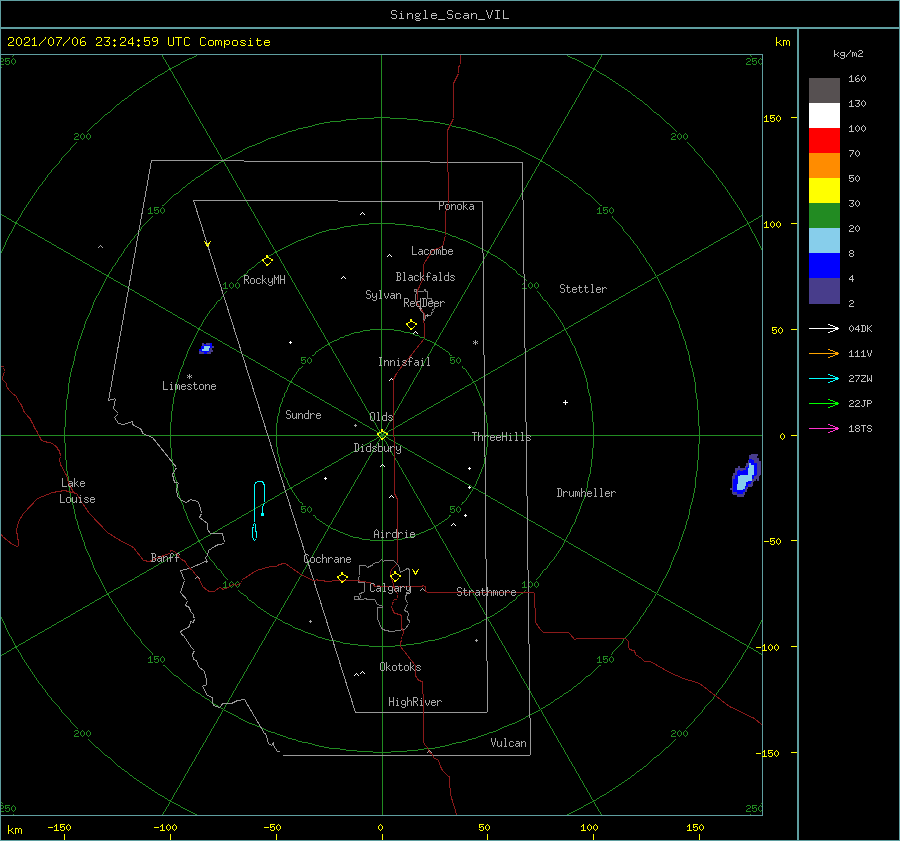Click the Sylvan town label

coord(383,295)
